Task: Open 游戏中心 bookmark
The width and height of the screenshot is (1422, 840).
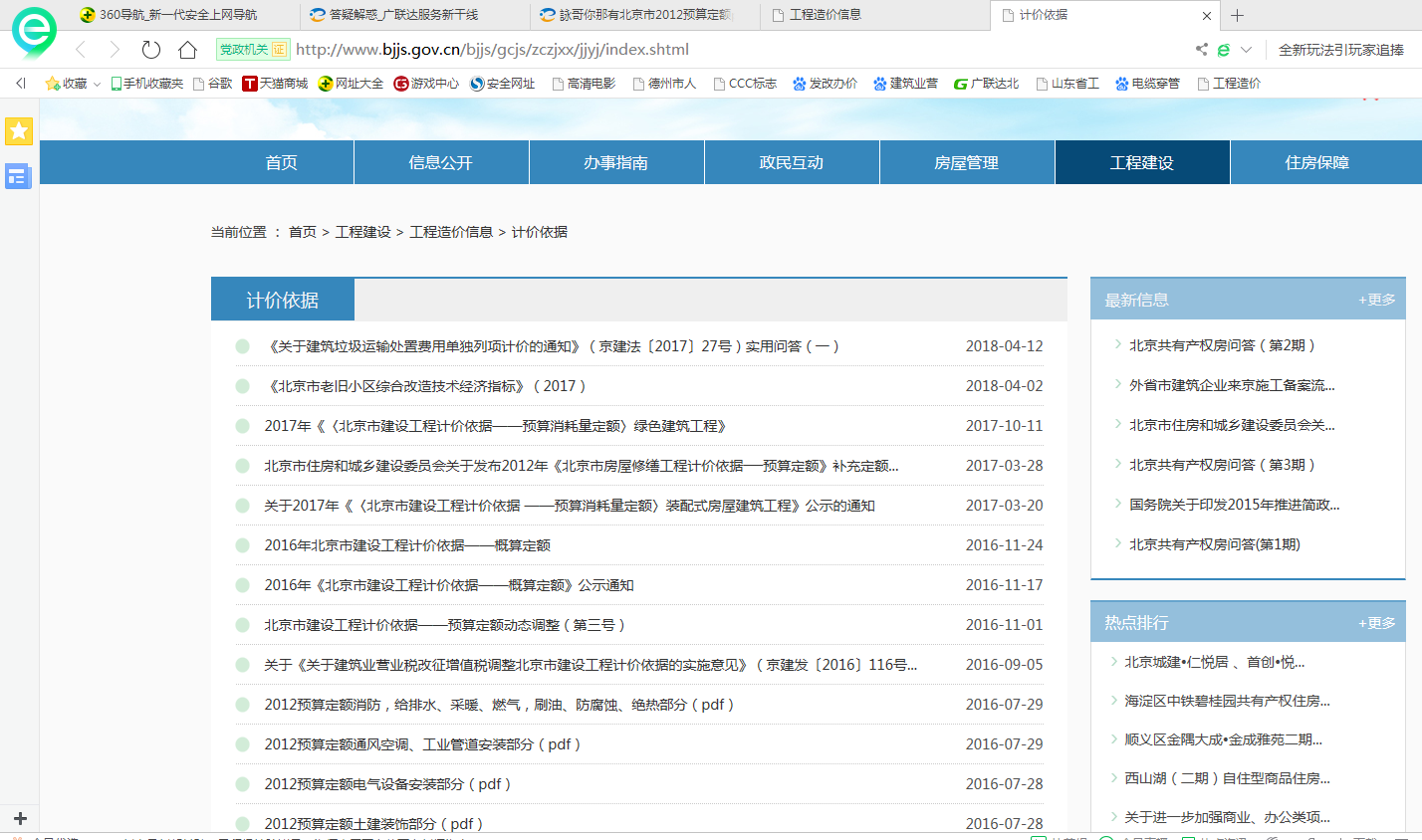Action: tap(426, 84)
